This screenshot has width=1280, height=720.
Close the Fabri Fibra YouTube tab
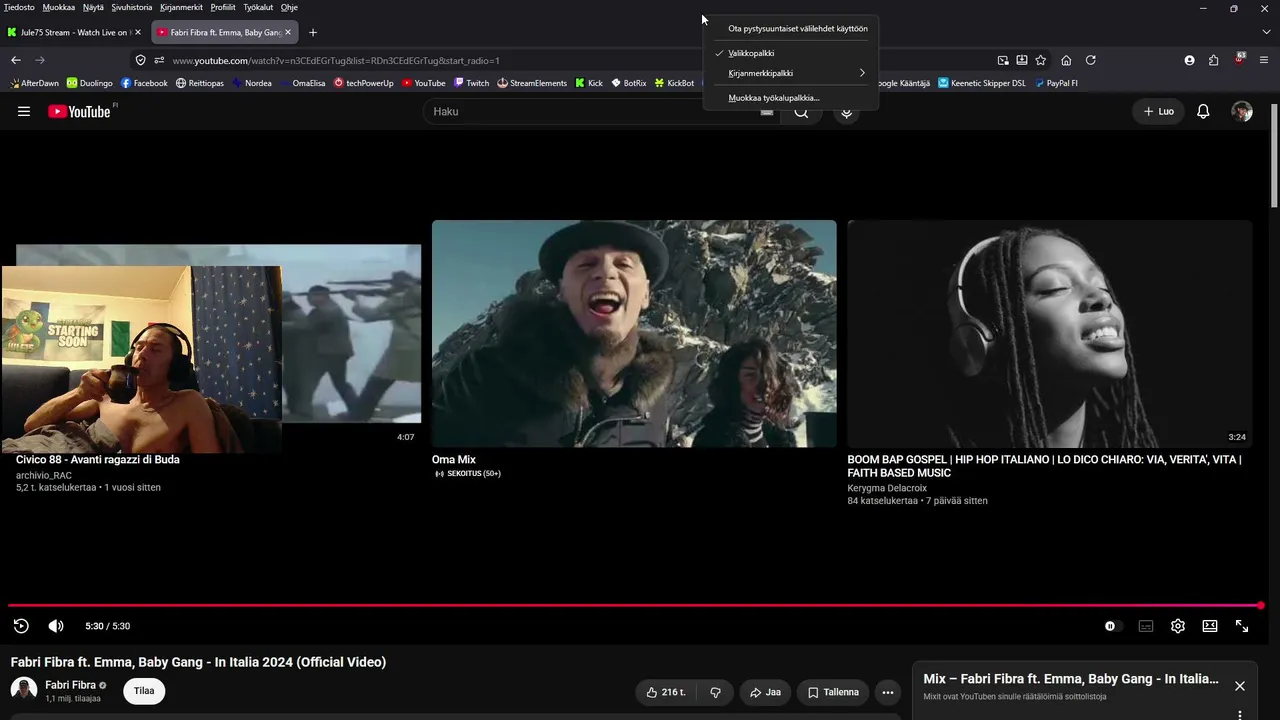288,32
